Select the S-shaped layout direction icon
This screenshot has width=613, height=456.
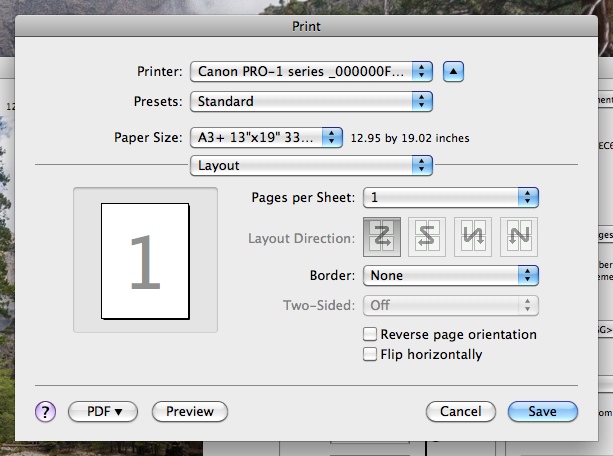point(428,237)
